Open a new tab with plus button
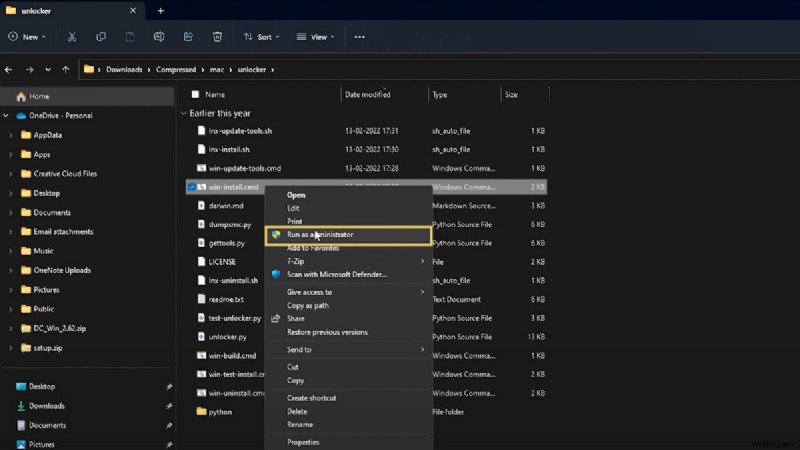Viewport: 800px width, 450px height. coord(161,11)
